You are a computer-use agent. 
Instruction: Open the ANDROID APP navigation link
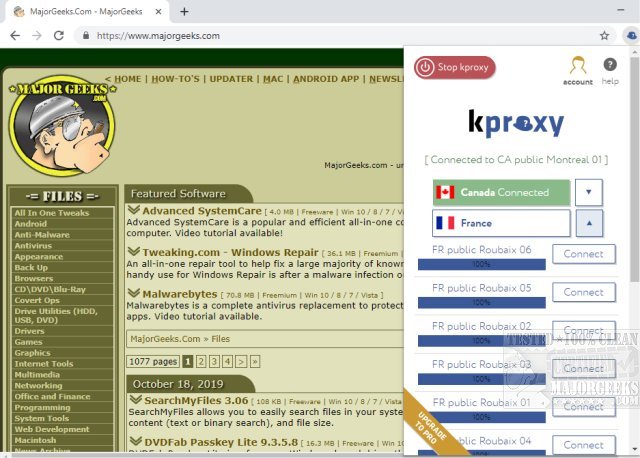coord(326,79)
